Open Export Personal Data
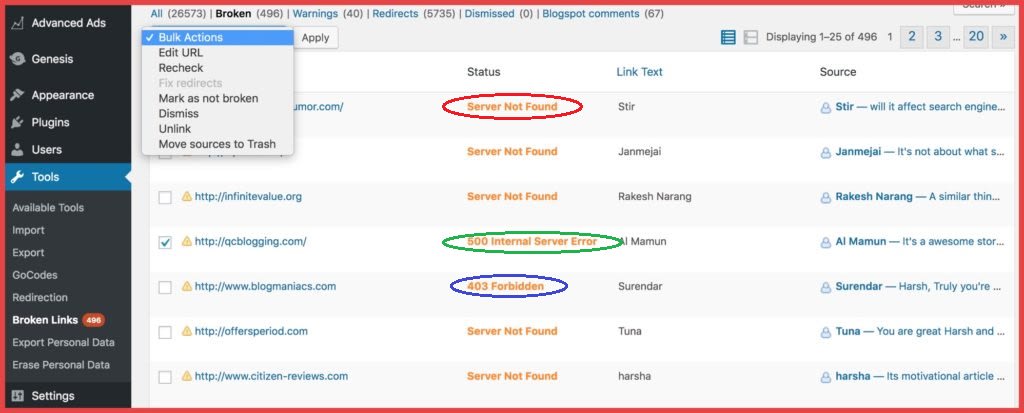Image resolution: width=1024 pixels, height=413 pixels. [63, 342]
